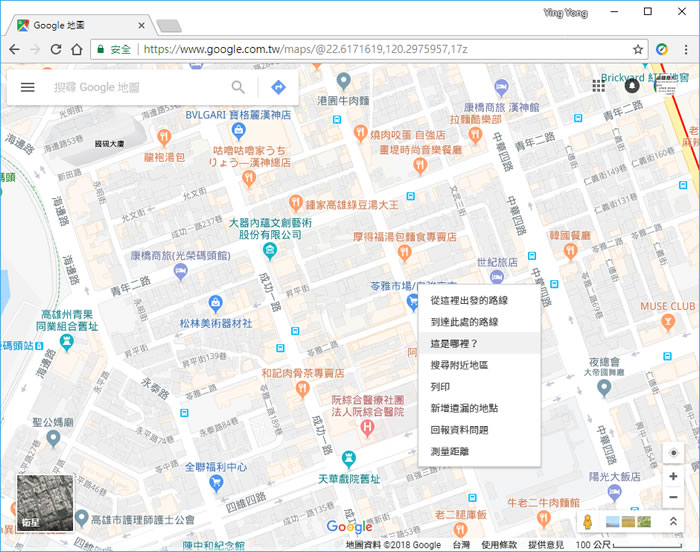This screenshot has height=552, width=700.
Task: Open the Google apps grid
Action: coord(598,86)
